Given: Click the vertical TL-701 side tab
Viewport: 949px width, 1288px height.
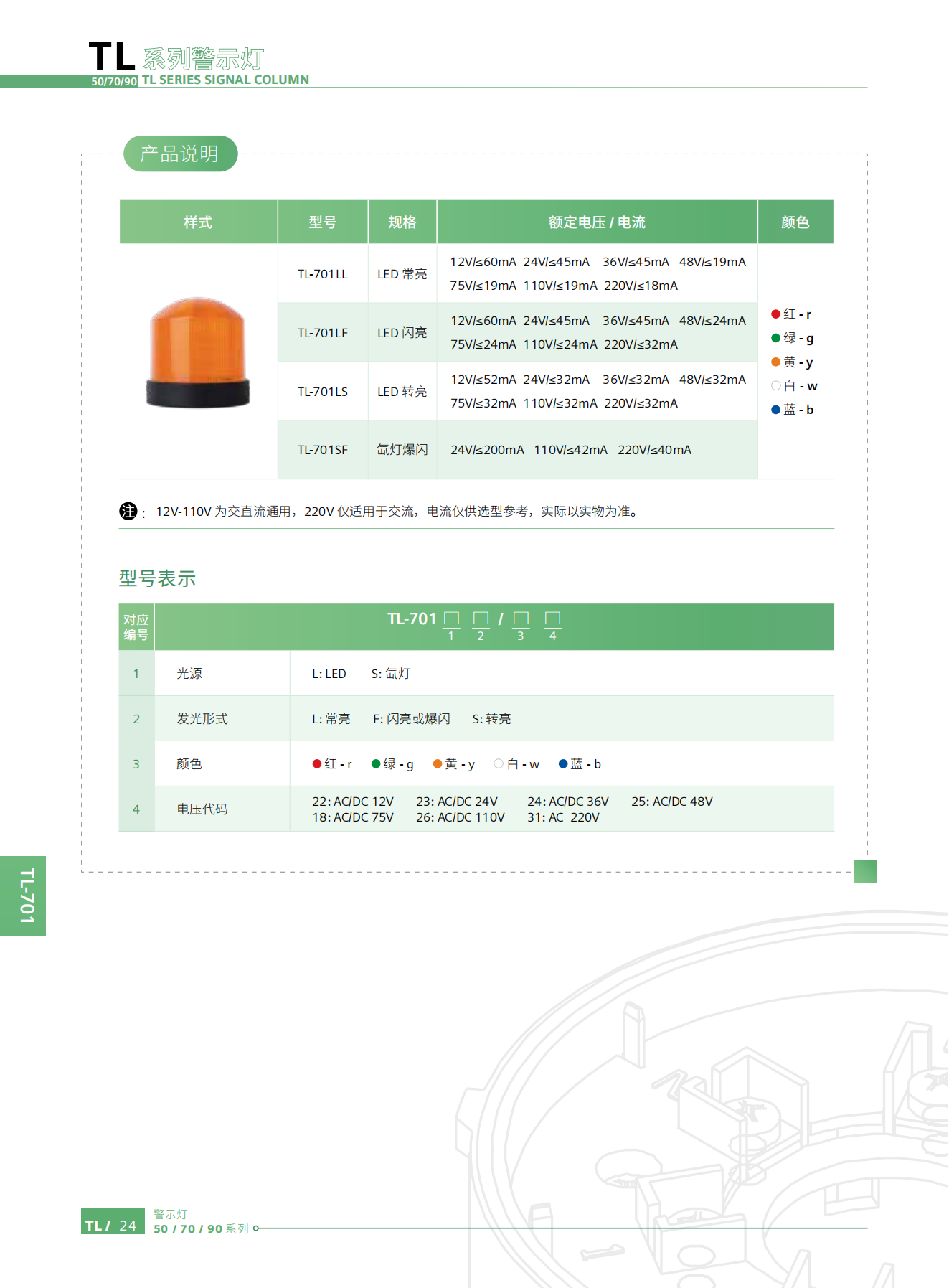Looking at the screenshot, I should click(x=23, y=896).
